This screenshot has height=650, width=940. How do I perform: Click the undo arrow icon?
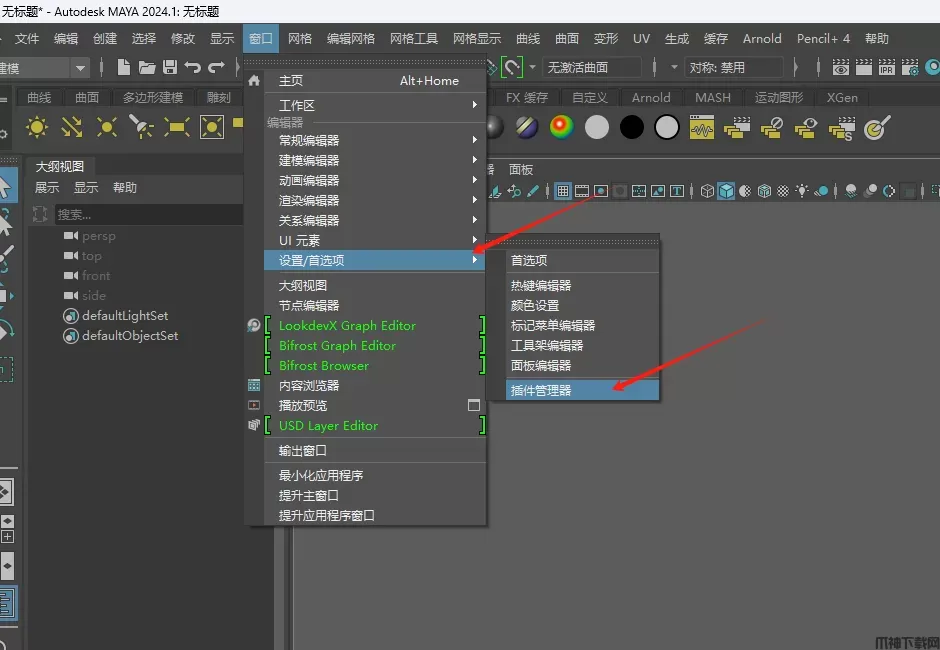(x=193, y=68)
